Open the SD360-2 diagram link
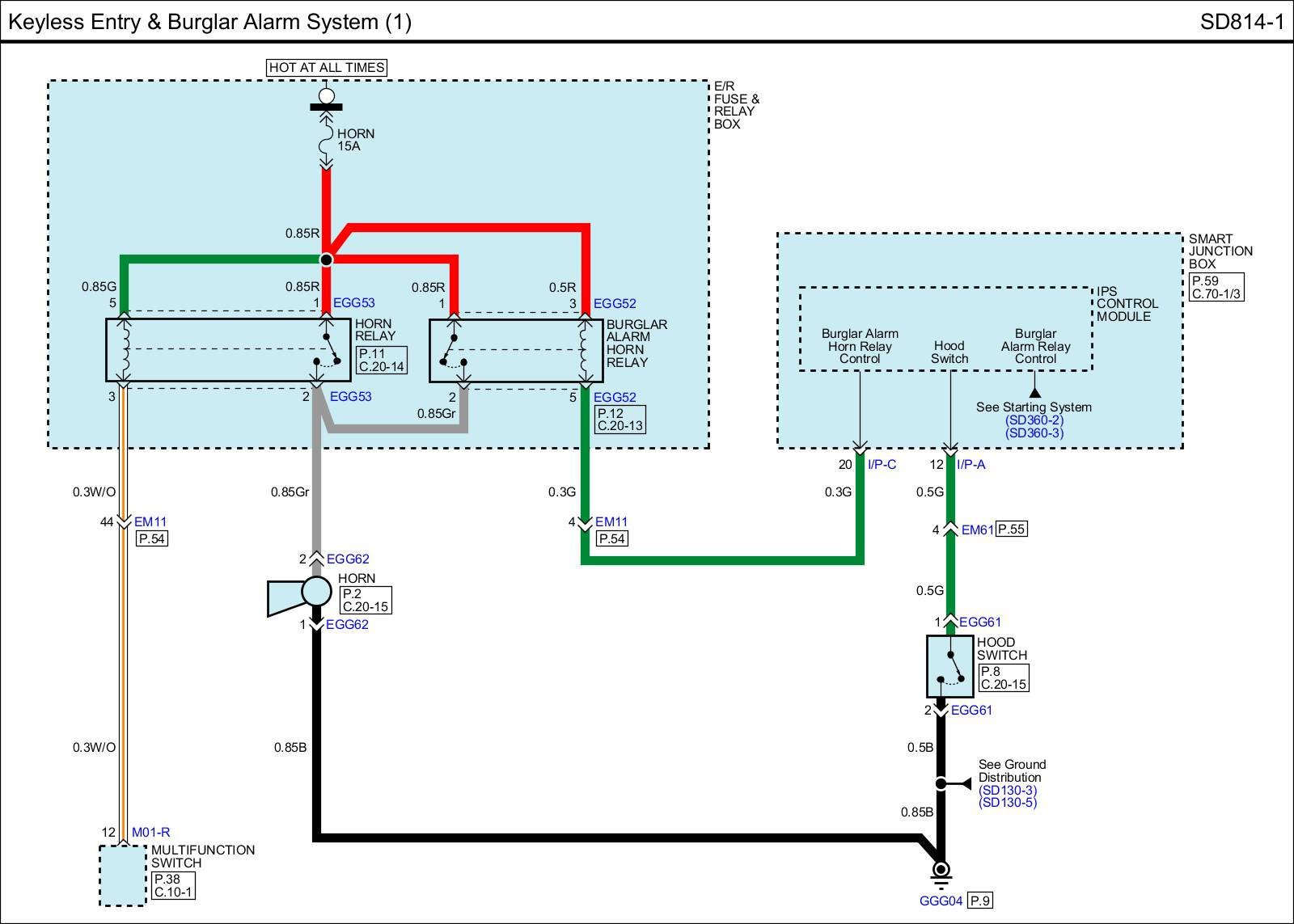This screenshot has width=1294, height=924. (x=1034, y=420)
